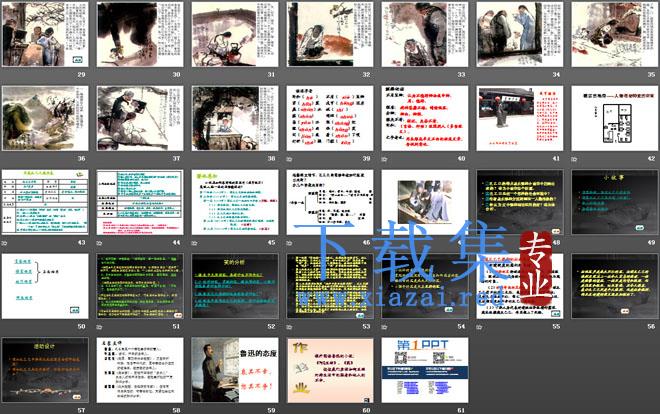Click the animation star icon under slide 54
Screen dimensions: 660x414
[x=384, y=327]
